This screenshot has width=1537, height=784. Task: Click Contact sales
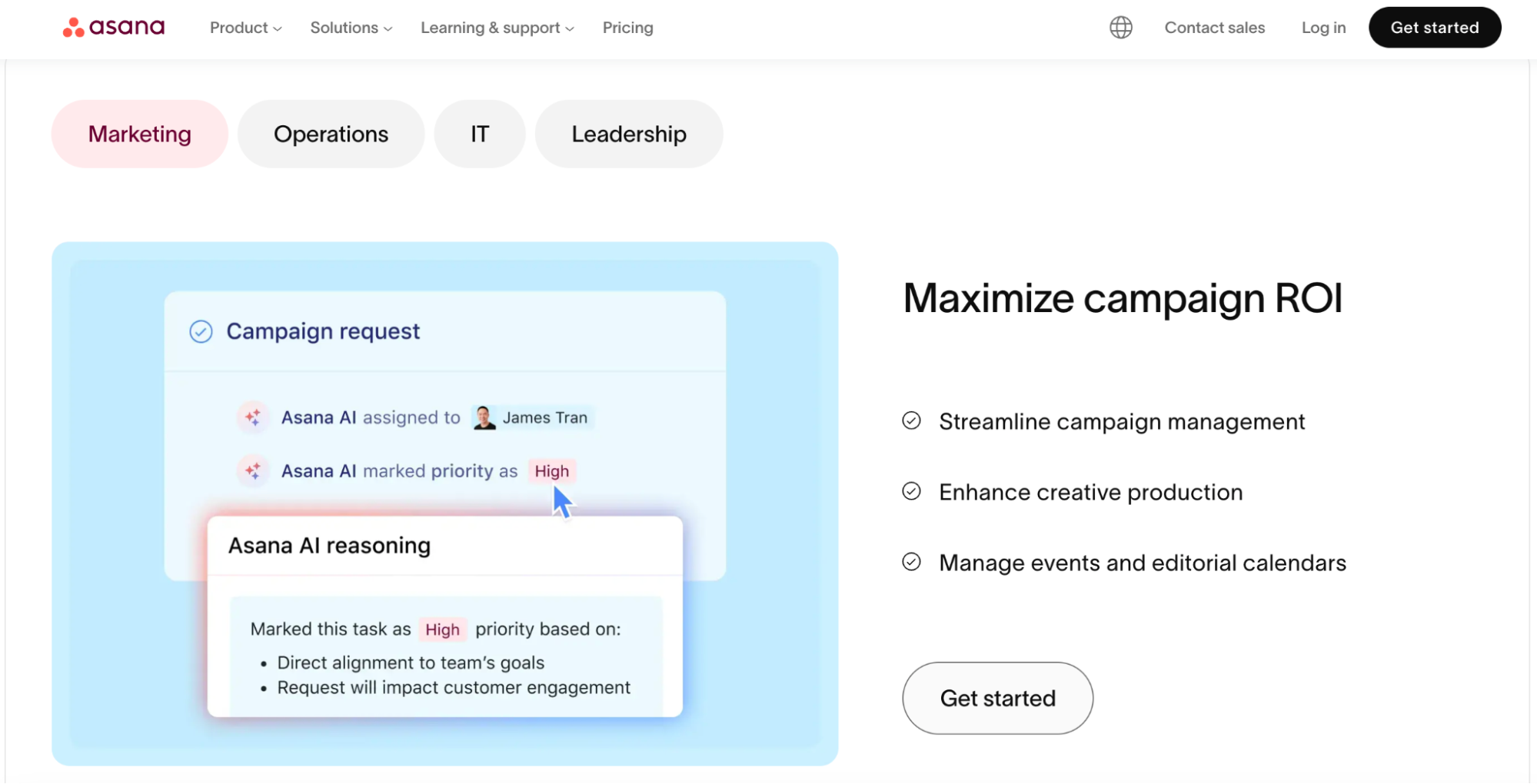pos(1215,28)
